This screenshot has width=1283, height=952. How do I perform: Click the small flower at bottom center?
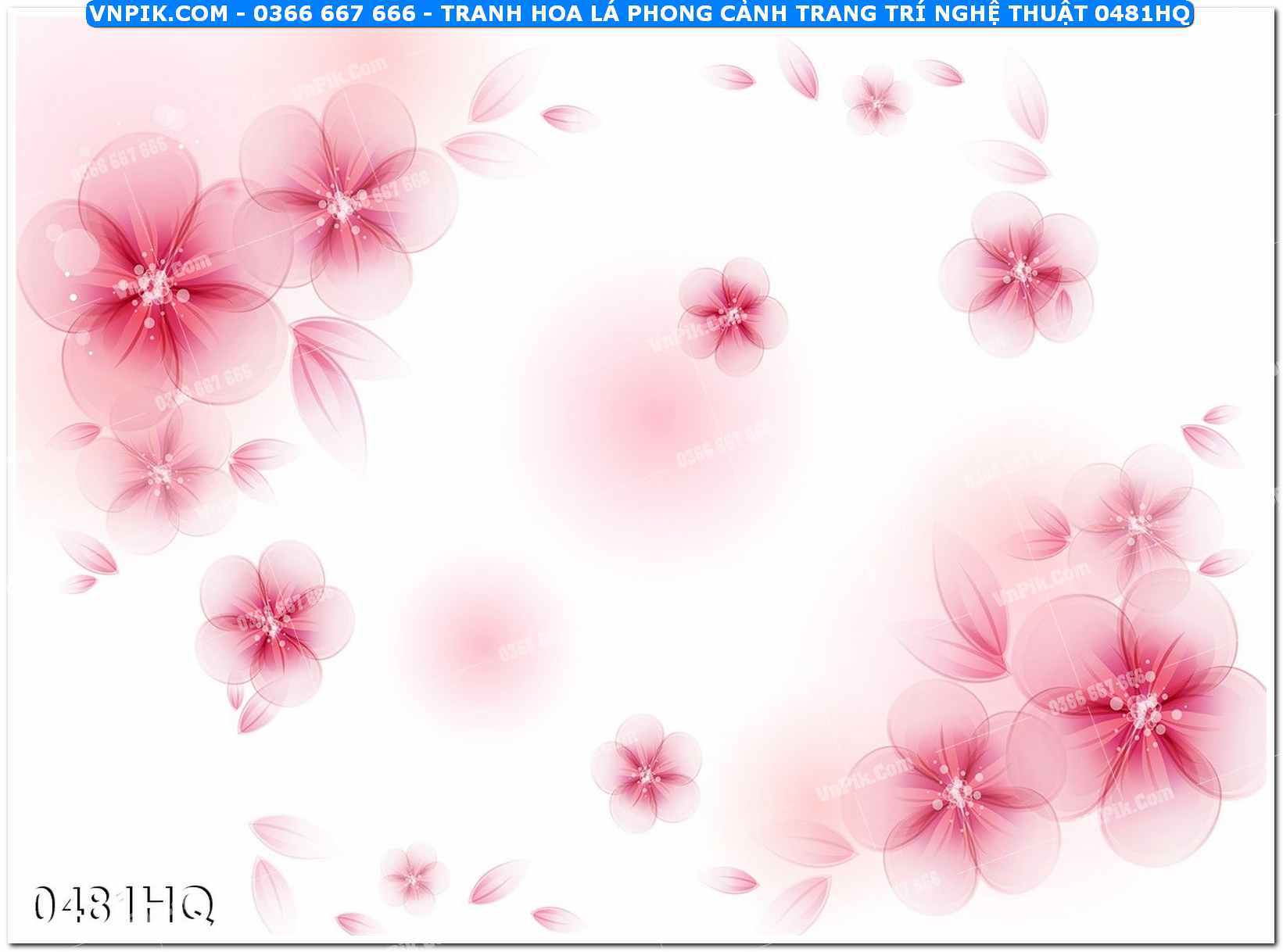tap(646, 774)
